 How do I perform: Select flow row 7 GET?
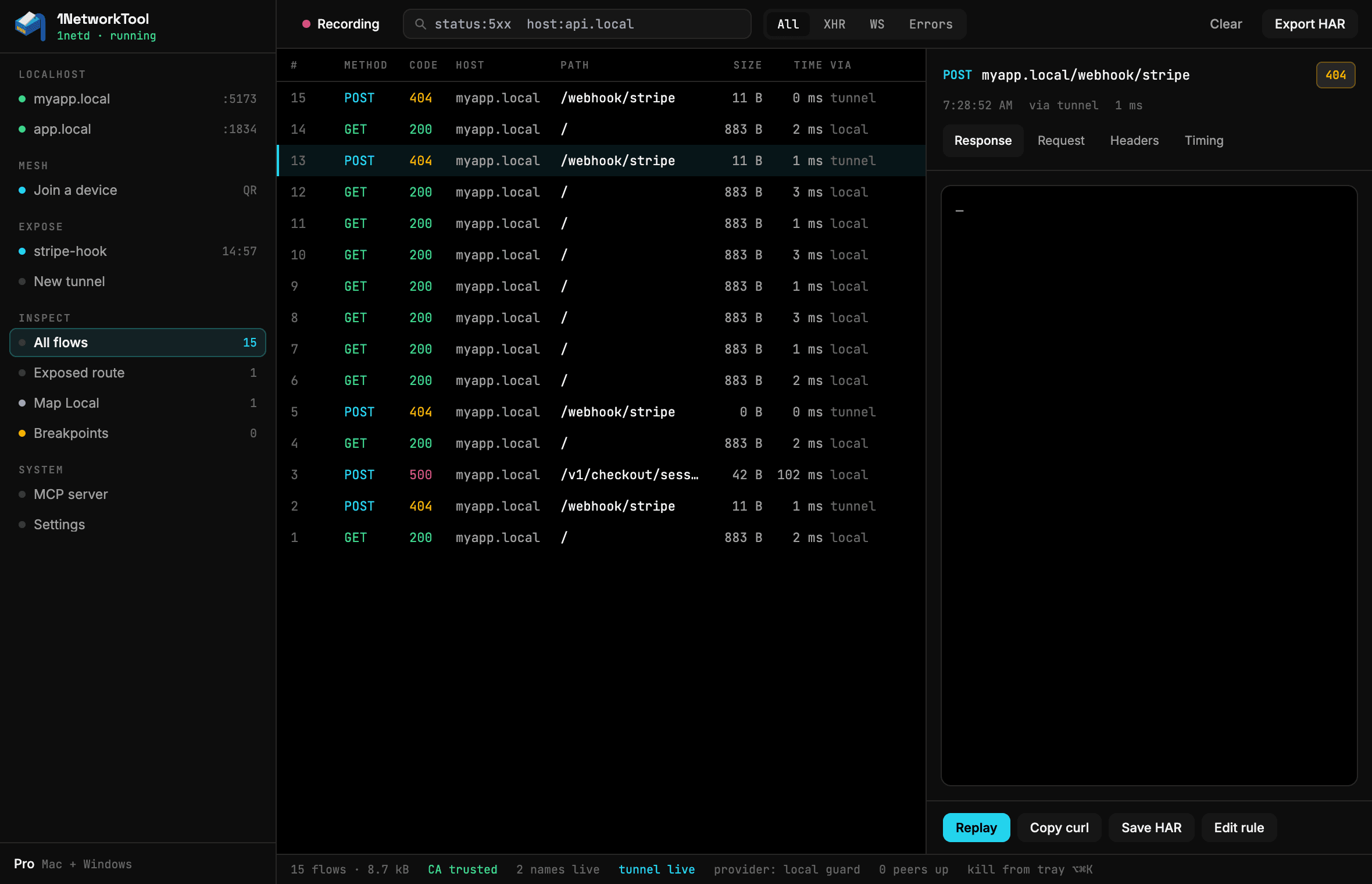(601, 349)
